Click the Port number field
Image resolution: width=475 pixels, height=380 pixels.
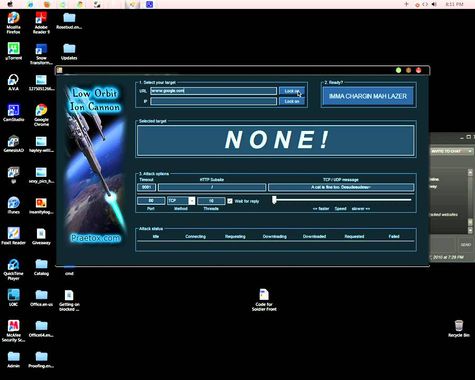pyautogui.click(x=151, y=200)
